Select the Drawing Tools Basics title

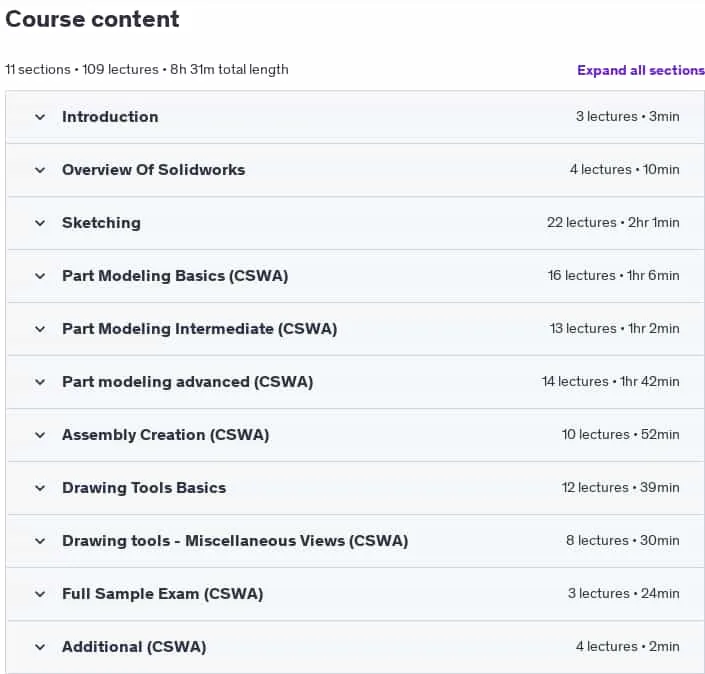(144, 487)
